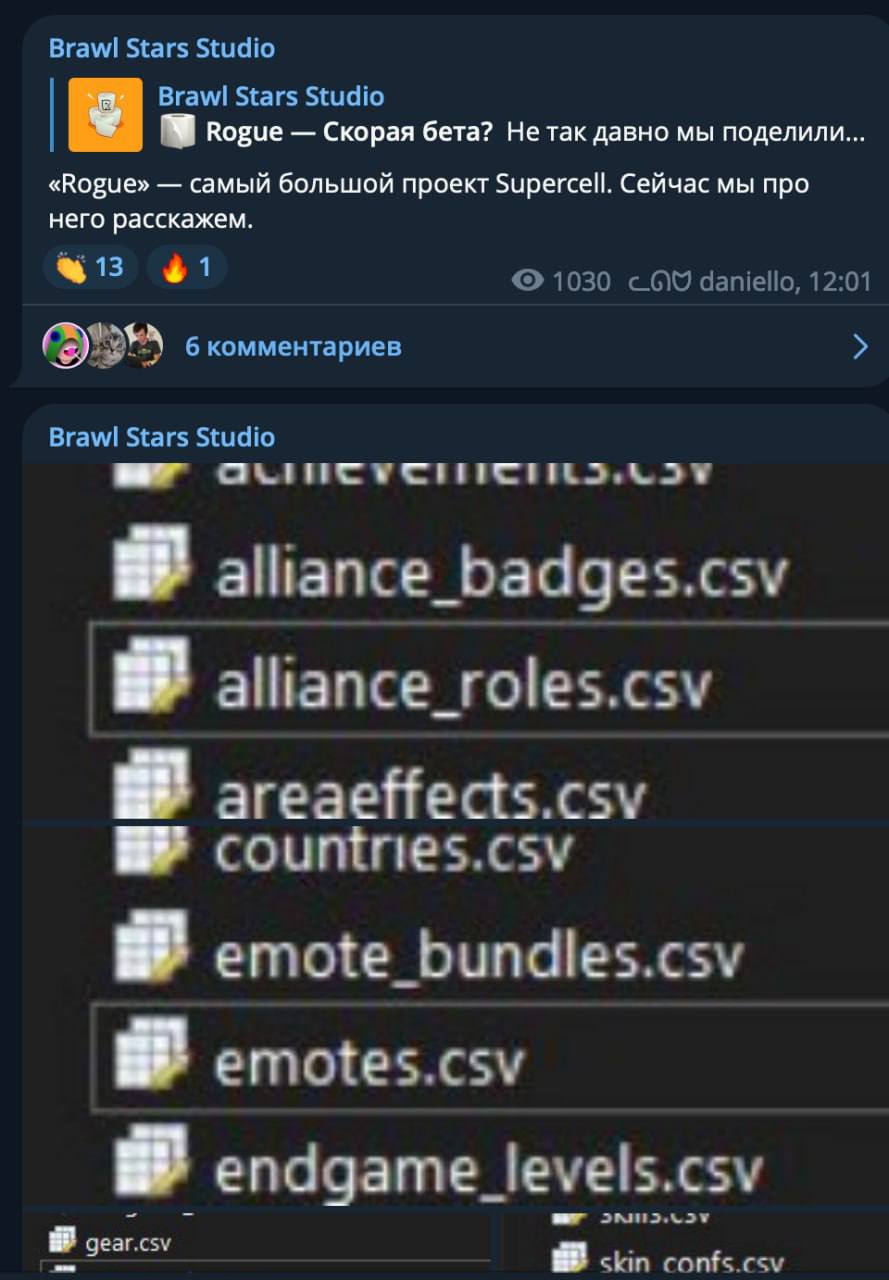This screenshot has height=1280, width=889.
Task: Open the Rogue quoted post thumbnail
Action: tap(105, 115)
